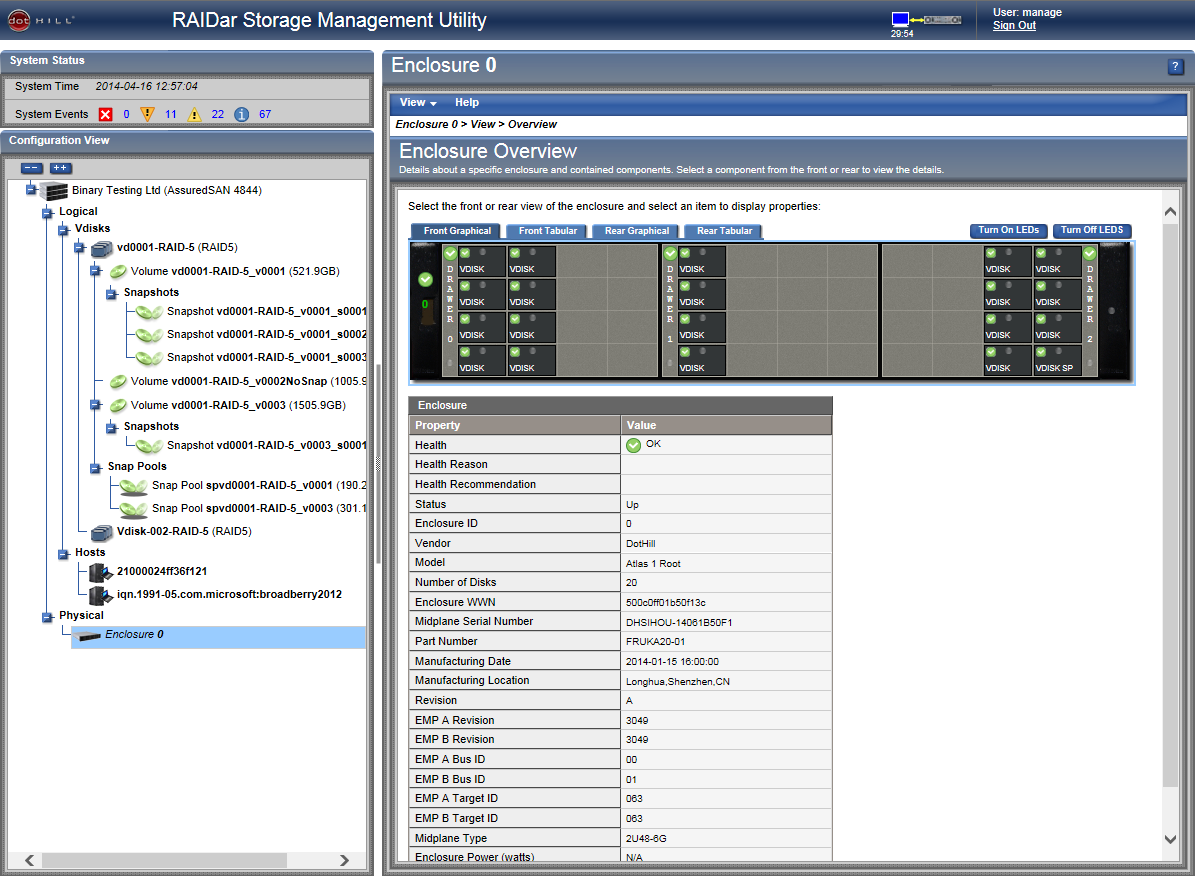Click the green OK health icon in table
This screenshot has width=1195, height=876.
pyautogui.click(x=633, y=445)
